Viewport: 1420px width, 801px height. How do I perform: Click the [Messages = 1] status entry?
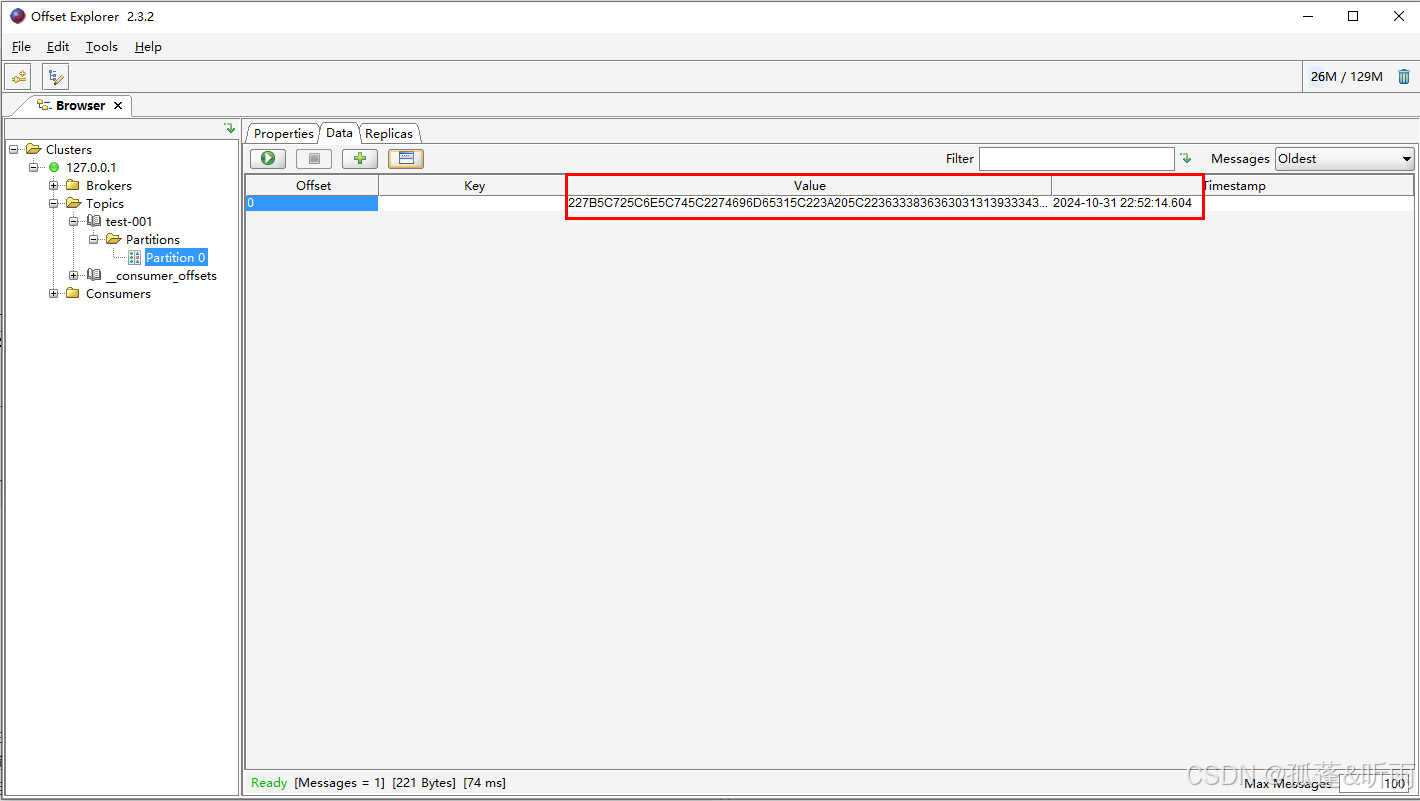tap(339, 783)
